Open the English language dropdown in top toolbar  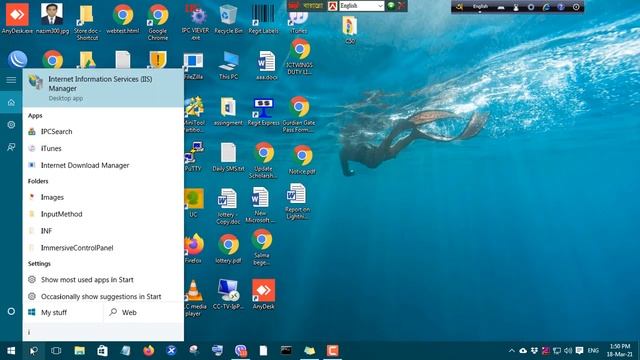[x=362, y=6]
